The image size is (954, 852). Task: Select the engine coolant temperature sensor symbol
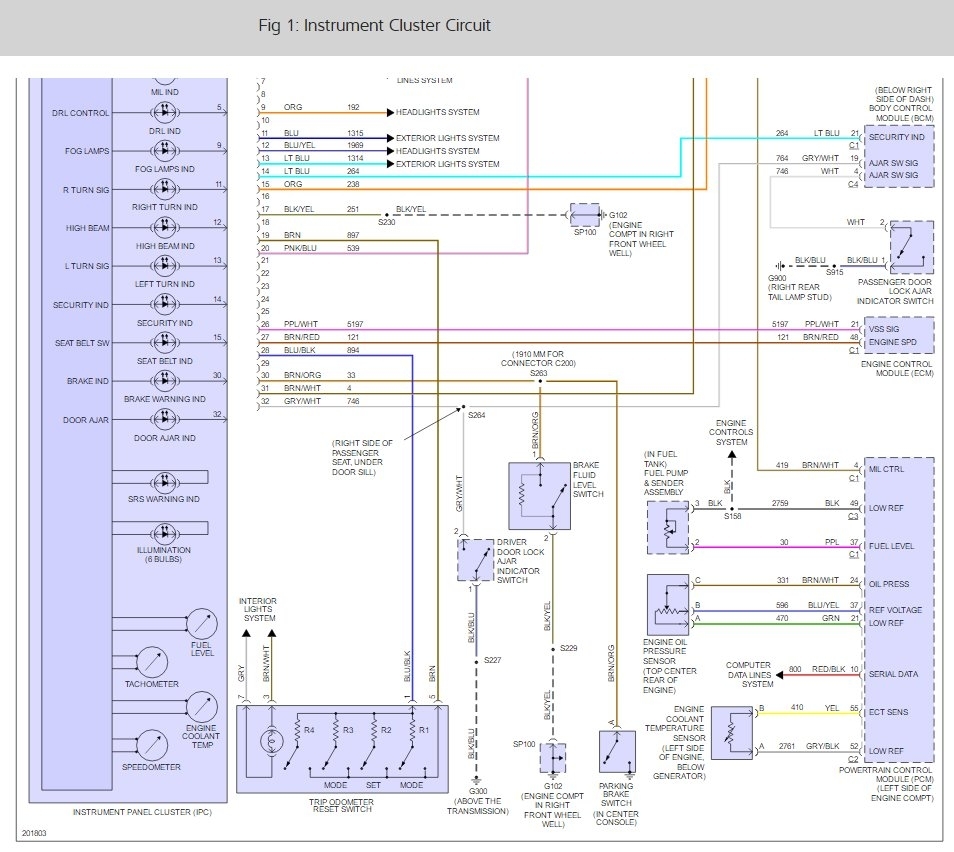732,733
